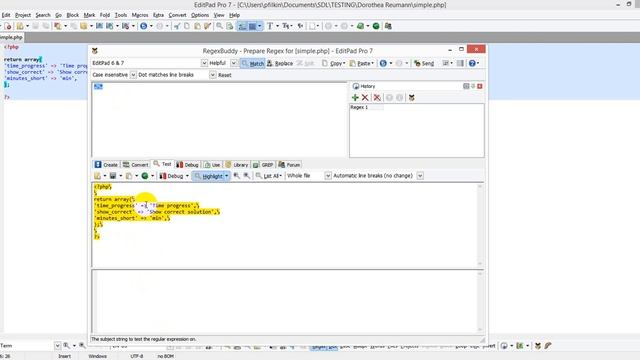Open the RegexBuddy help icon

pos(472,63)
